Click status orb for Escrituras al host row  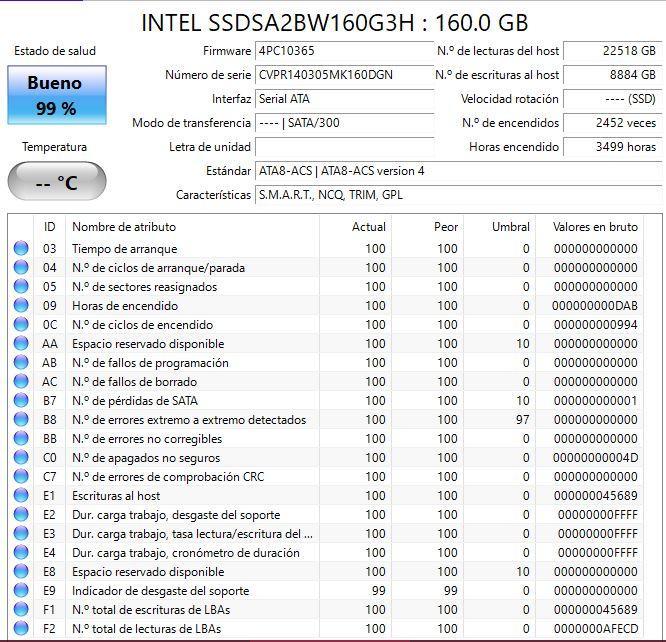(21, 495)
